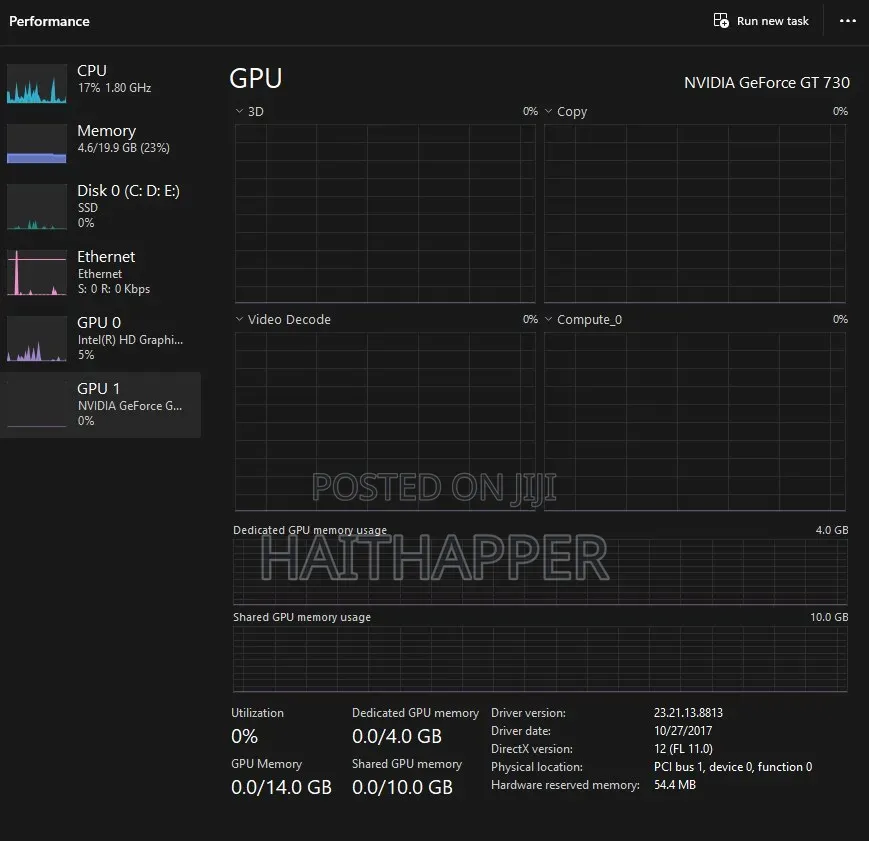Open the CPU performance entry
Screen dimensions: 869x841
[100, 84]
